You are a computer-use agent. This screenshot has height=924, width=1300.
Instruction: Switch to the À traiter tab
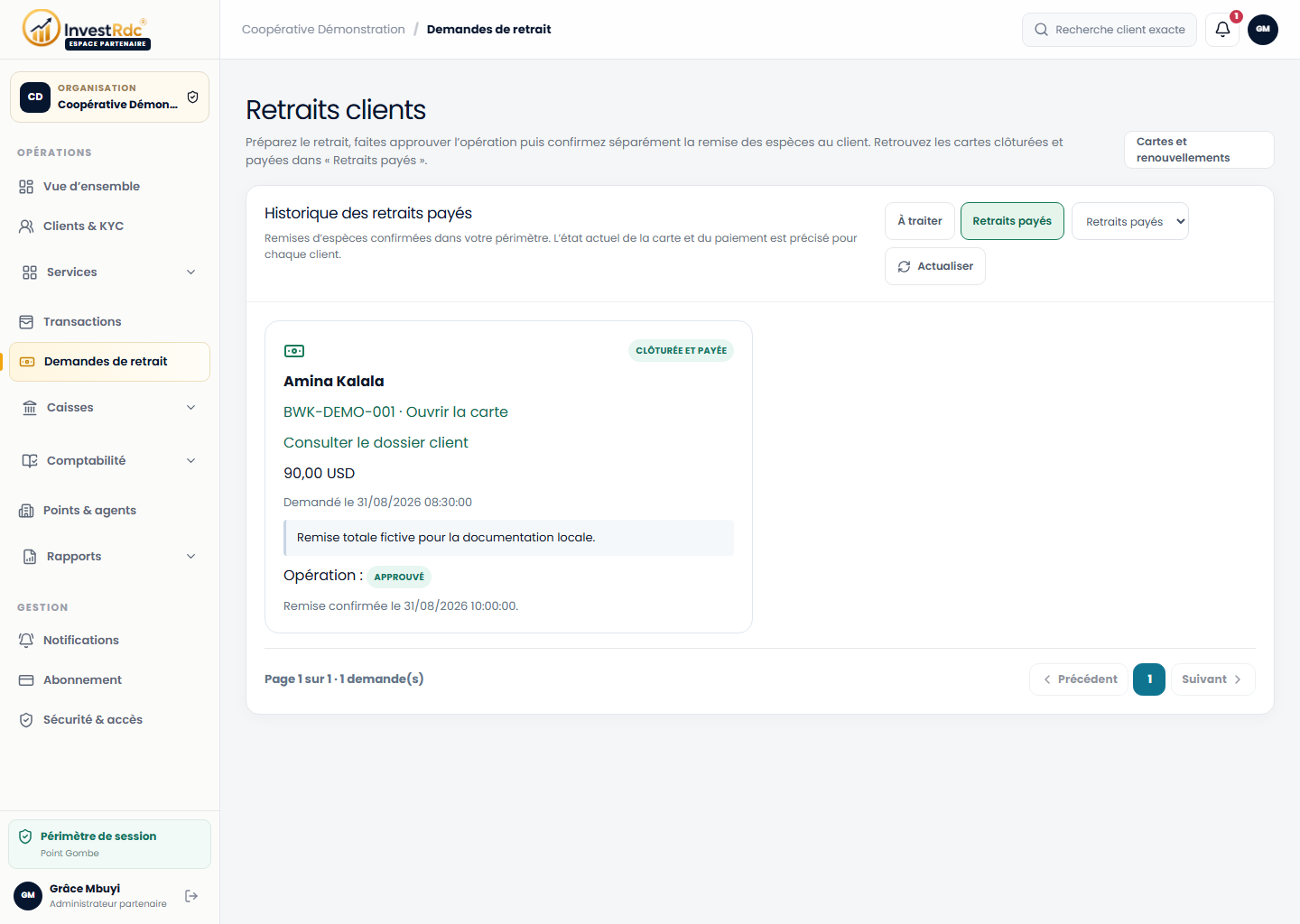click(920, 221)
